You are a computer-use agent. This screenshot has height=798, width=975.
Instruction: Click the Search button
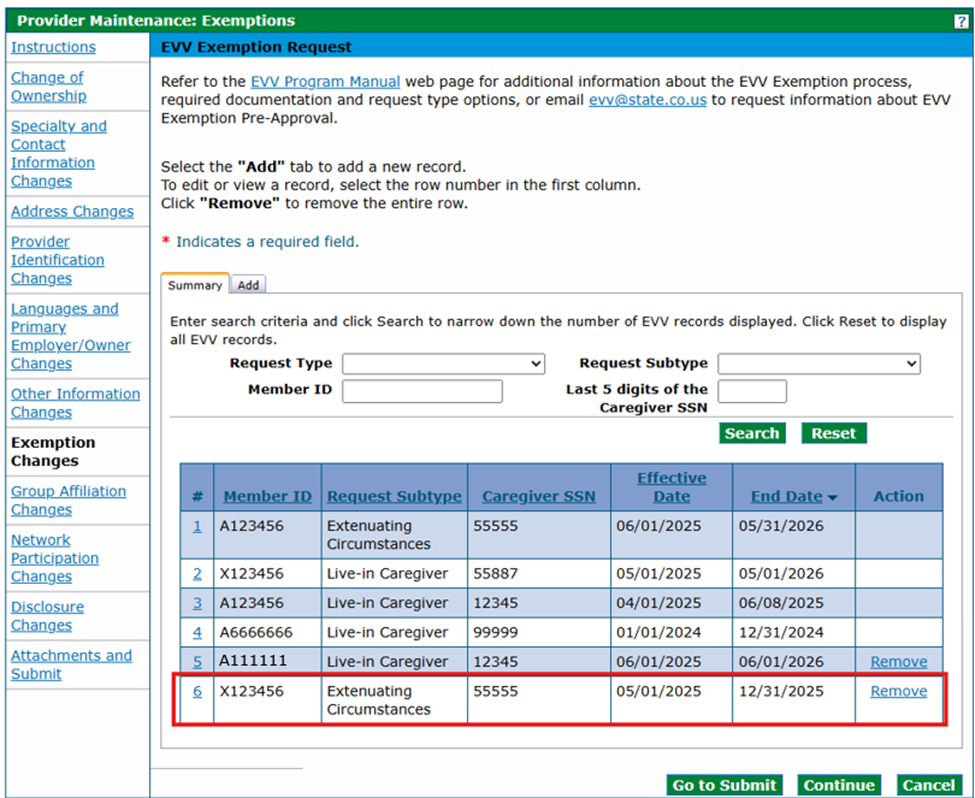click(x=752, y=434)
